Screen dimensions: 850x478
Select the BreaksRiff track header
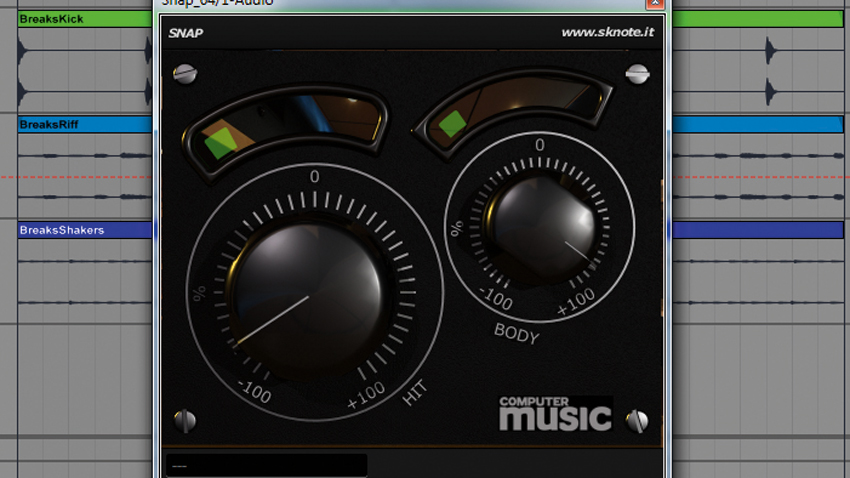pyautogui.click(x=85, y=125)
